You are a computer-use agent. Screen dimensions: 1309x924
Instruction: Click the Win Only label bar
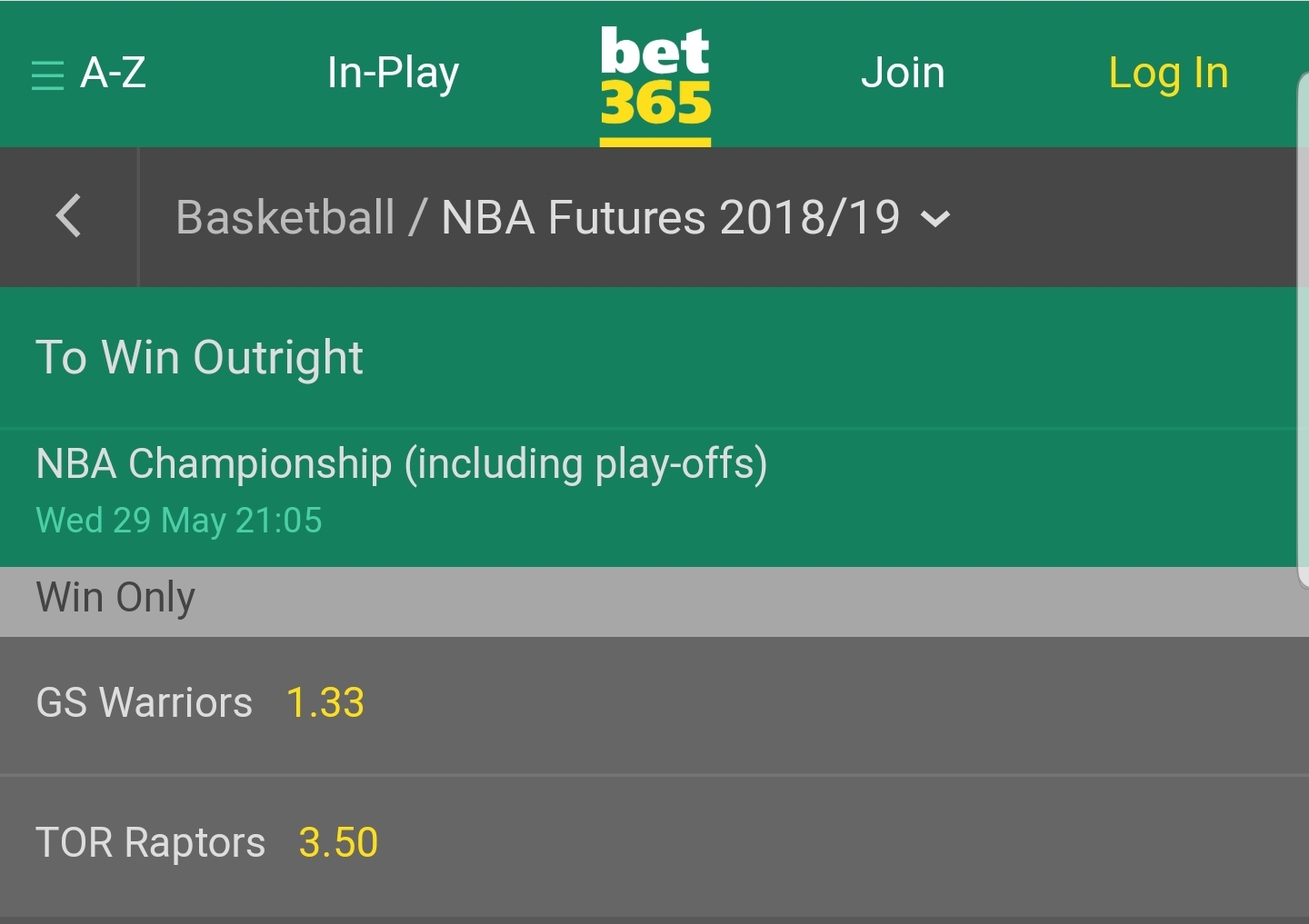[x=115, y=599]
